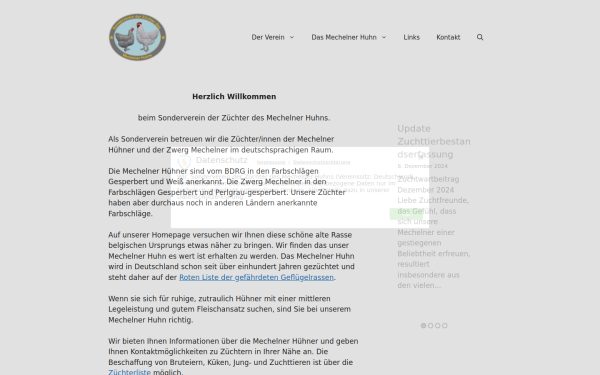Open the Impressum link in the popup
This screenshot has height=375, width=600.
tap(271, 162)
